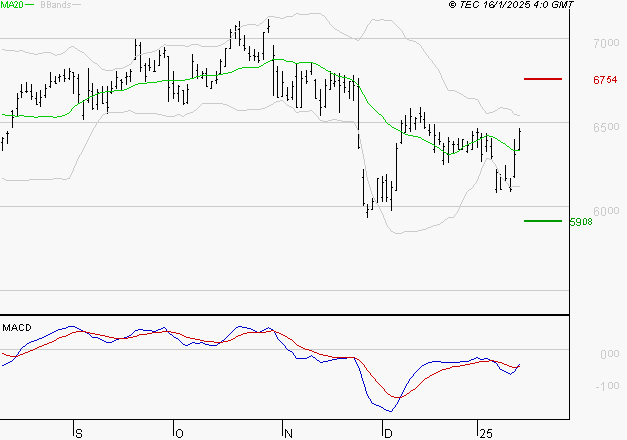627x440 pixels.
Task: Click the O month marker on time axis
Action: click(x=179, y=434)
